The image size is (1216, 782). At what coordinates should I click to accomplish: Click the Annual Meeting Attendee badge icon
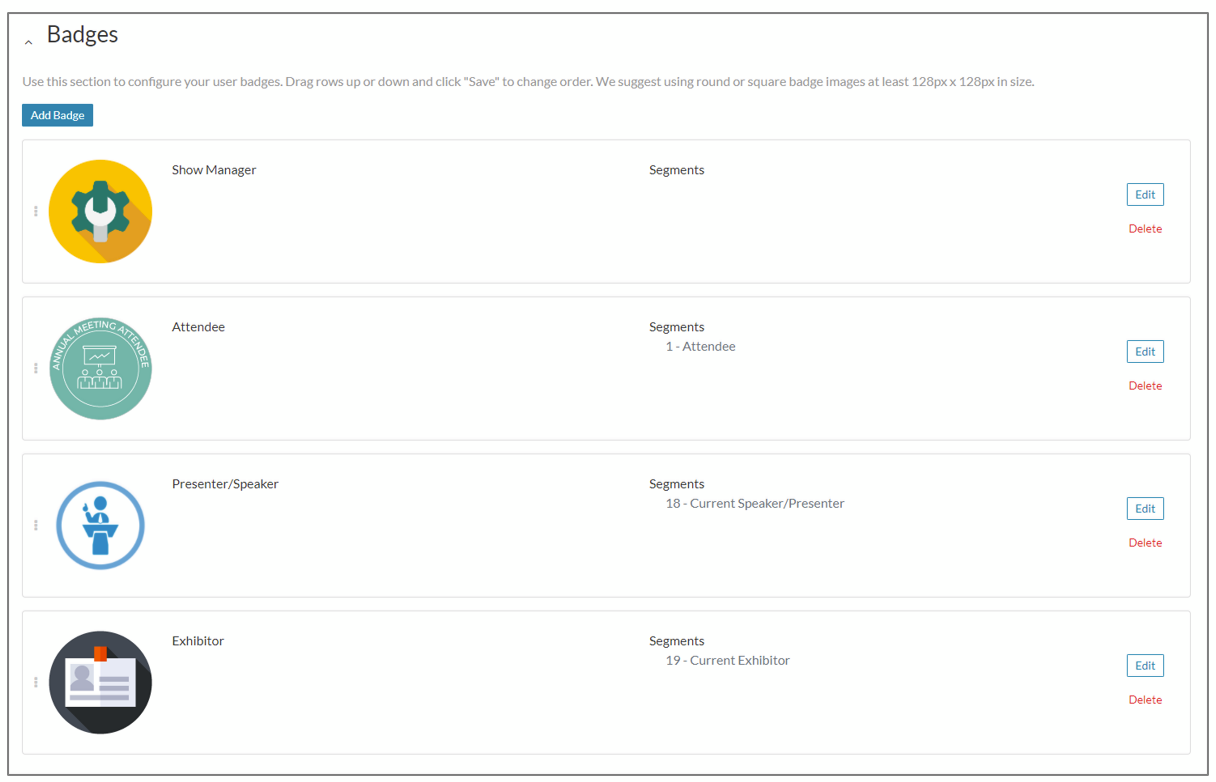coord(100,368)
